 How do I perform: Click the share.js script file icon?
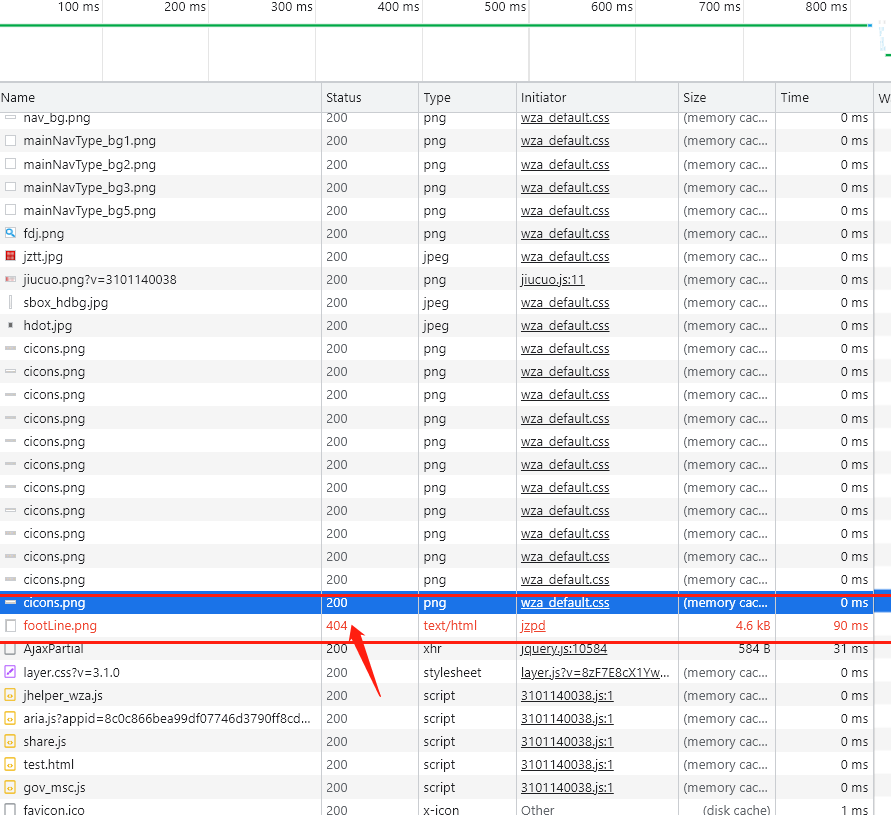pos(11,742)
